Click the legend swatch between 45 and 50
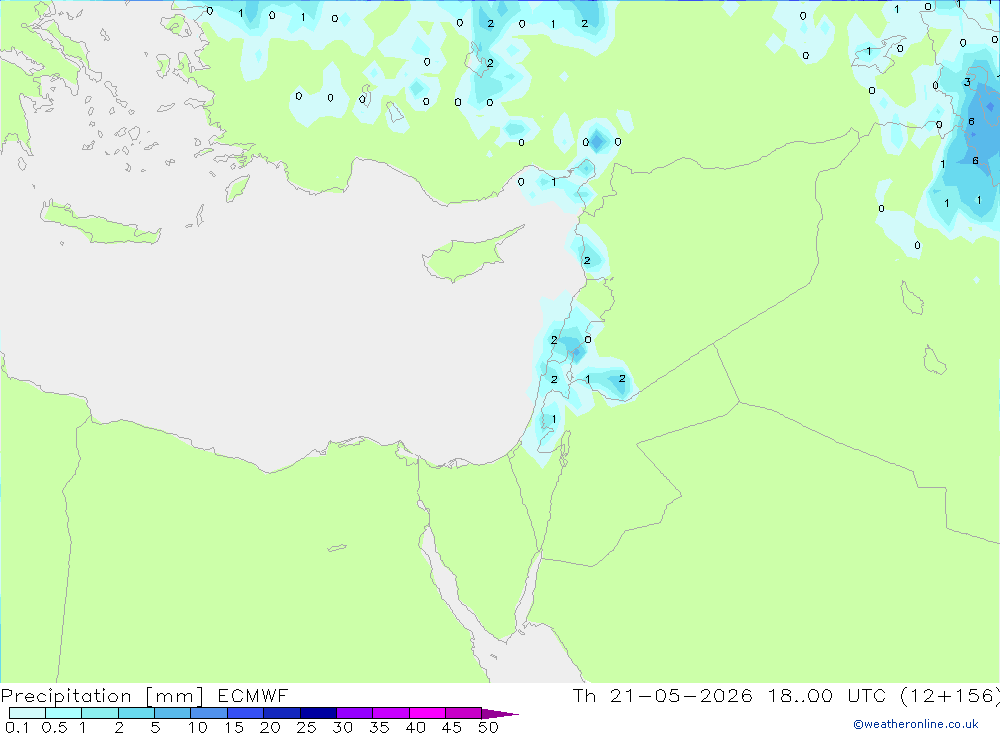This screenshot has height=733, width=1000. pyautogui.click(x=464, y=713)
